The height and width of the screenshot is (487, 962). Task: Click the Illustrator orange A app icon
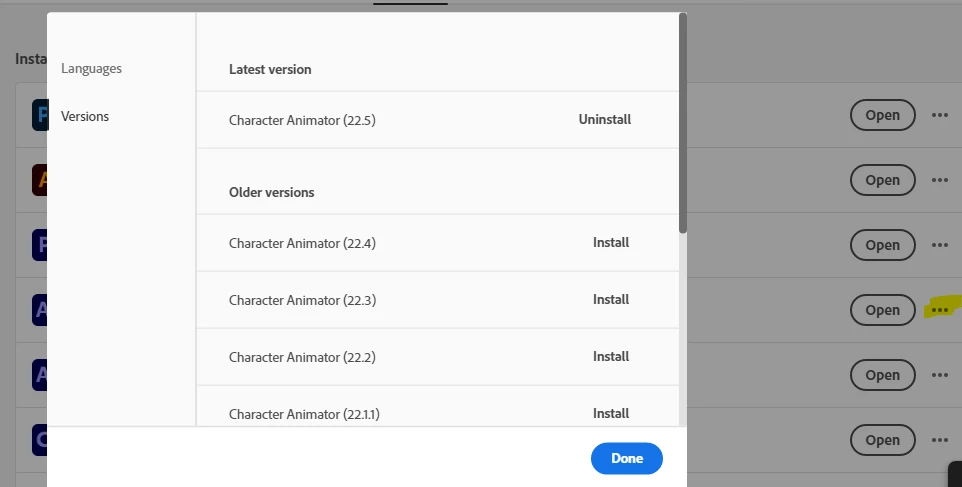coord(40,180)
